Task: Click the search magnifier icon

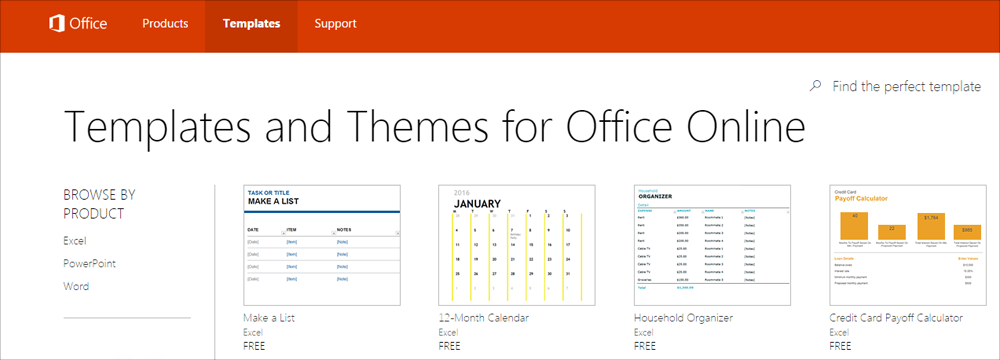Action: tap(814, 86)
